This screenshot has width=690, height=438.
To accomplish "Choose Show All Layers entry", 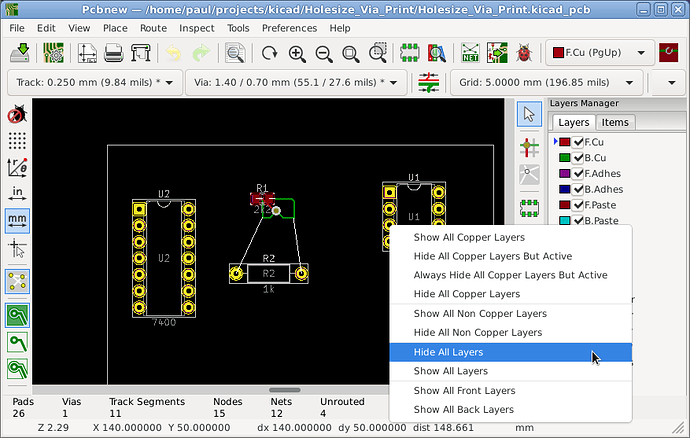I will (511, 371).
